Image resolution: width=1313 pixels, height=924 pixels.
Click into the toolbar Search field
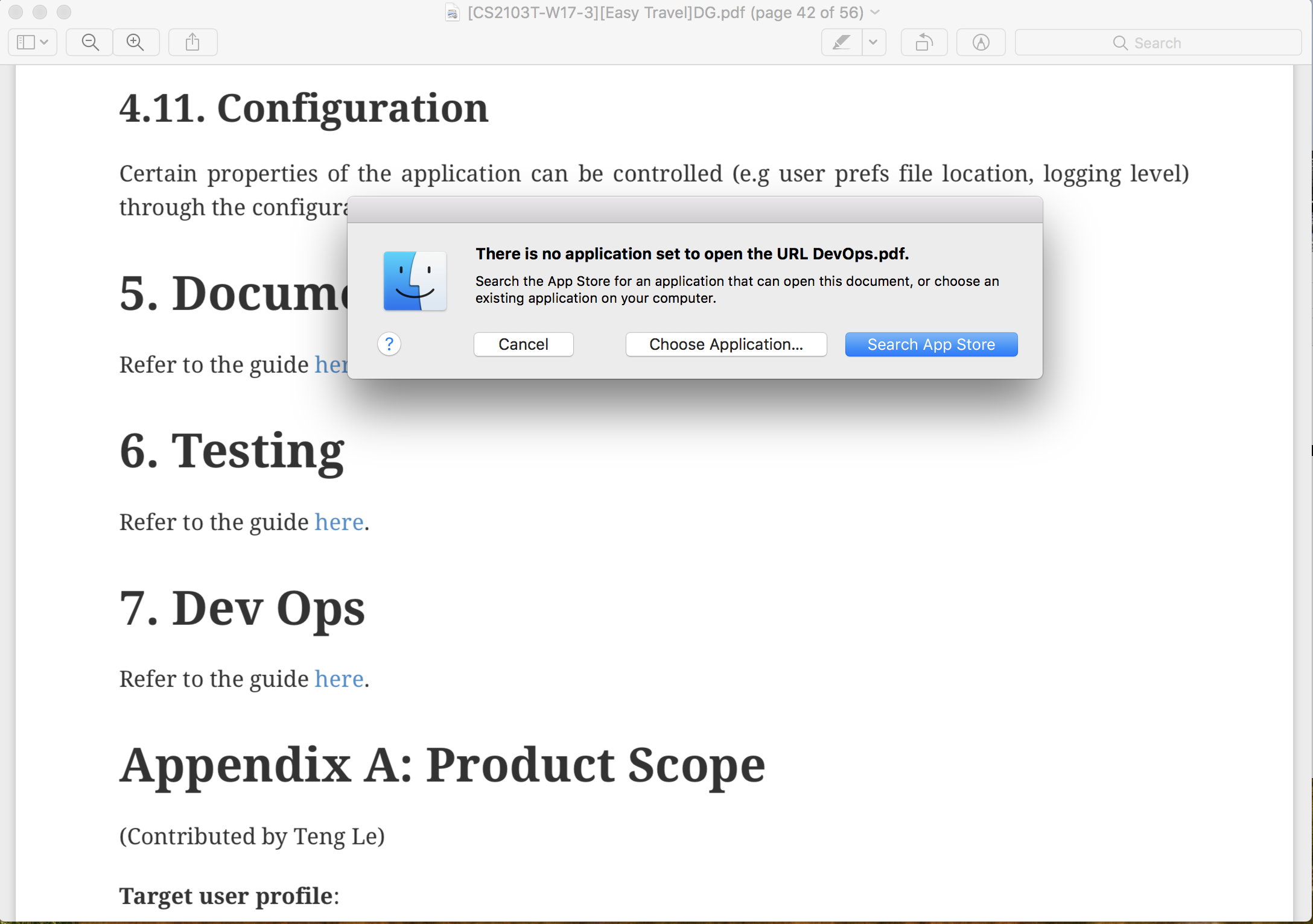[x=1157, y=43]
